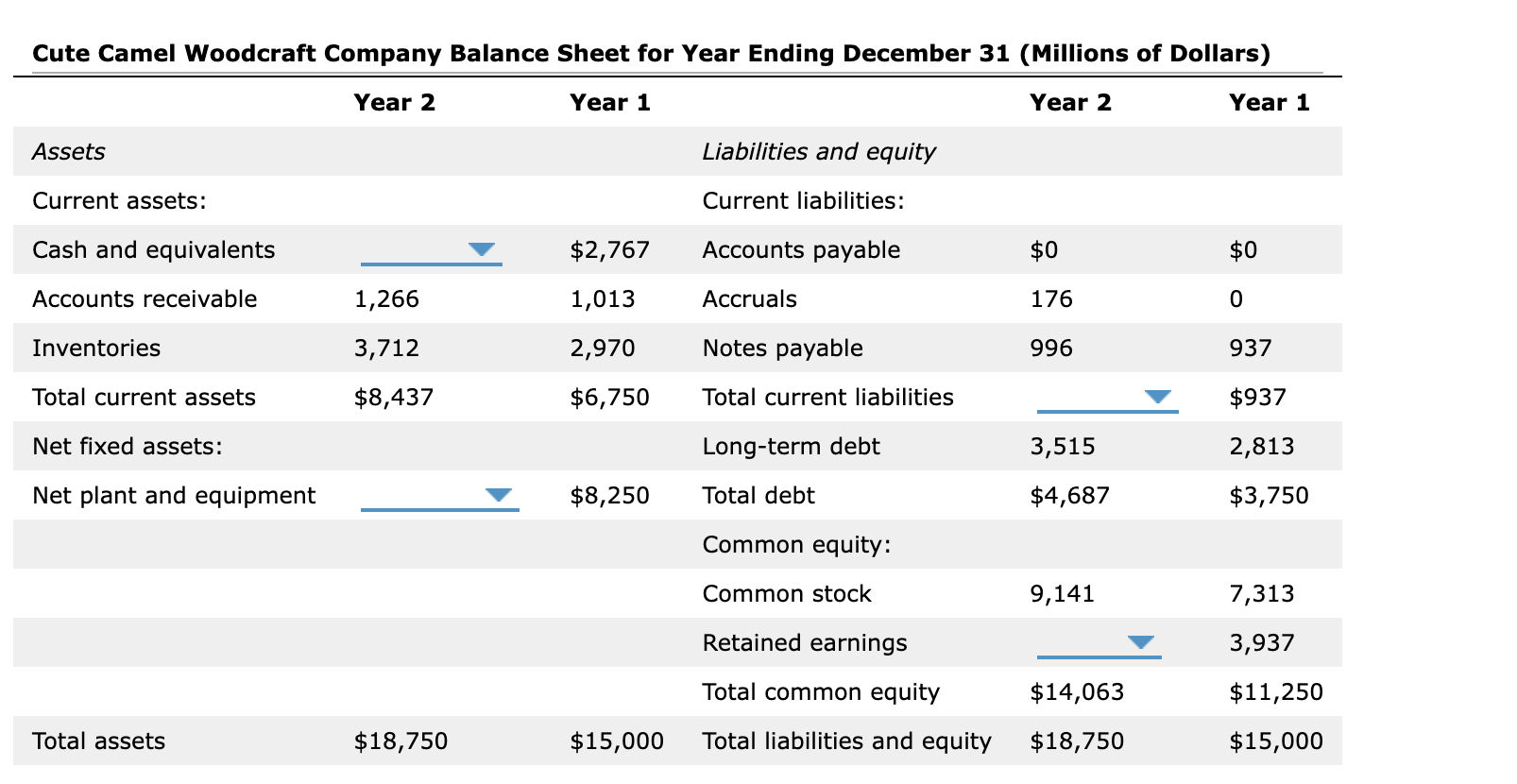Click the 'Total current liabilities' label

[x=828, y=398]
